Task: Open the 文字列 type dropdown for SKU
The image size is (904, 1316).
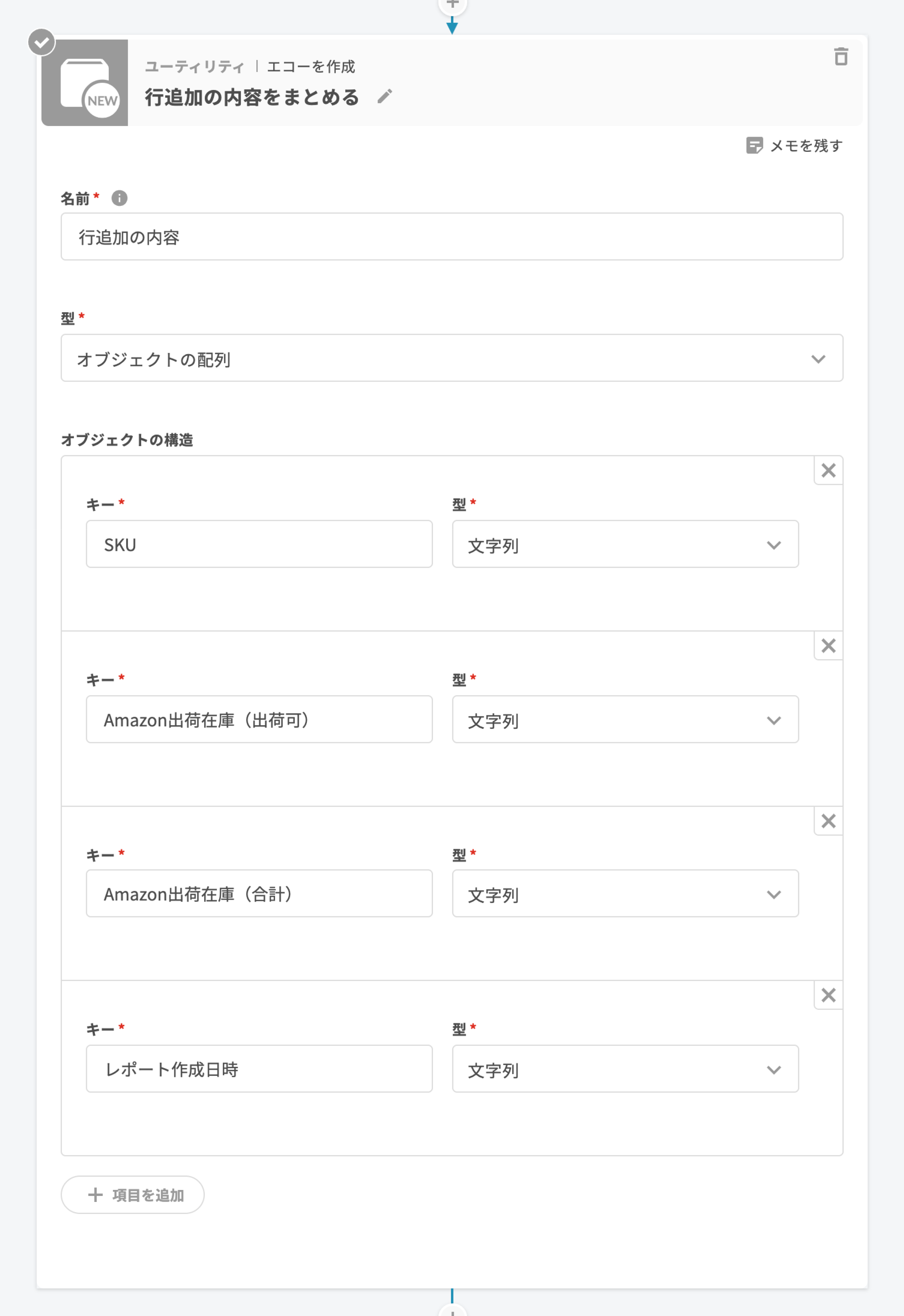Action: click(625, 544)
